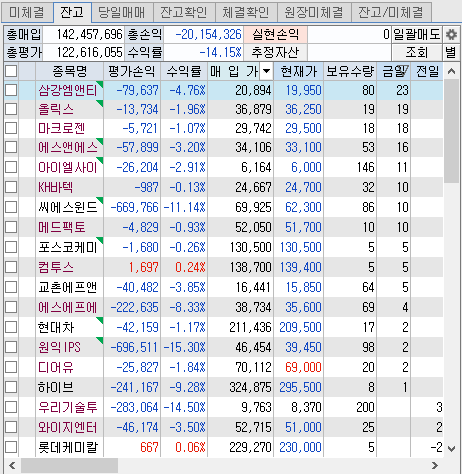Click the vertical scrollbar down arrow
The height and width of the screenshot is (474, 462).
(452, 449)
